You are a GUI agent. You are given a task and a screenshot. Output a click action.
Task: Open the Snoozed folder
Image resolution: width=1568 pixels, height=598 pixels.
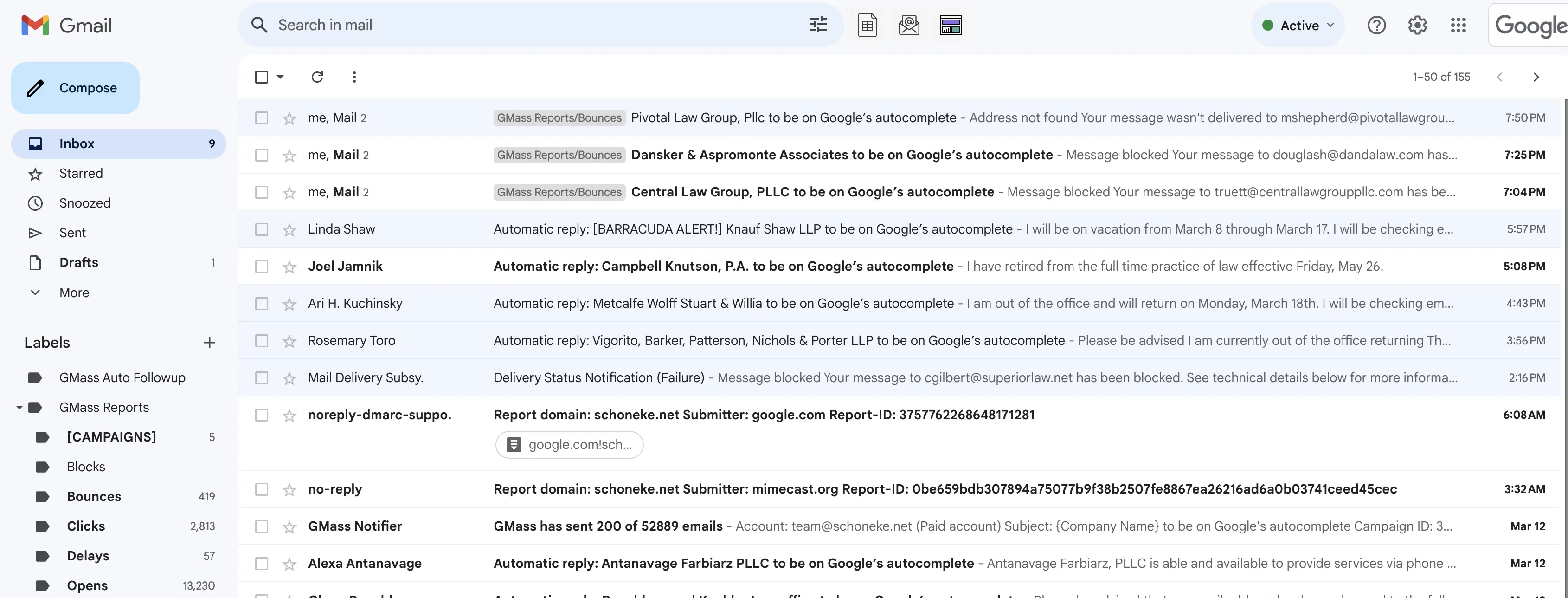[119, 203]
